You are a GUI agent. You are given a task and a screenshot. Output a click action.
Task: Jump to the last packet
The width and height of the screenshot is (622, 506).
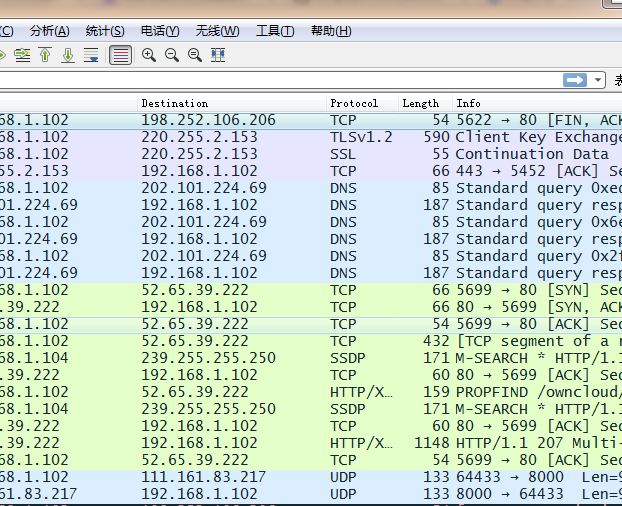[68, 55]
